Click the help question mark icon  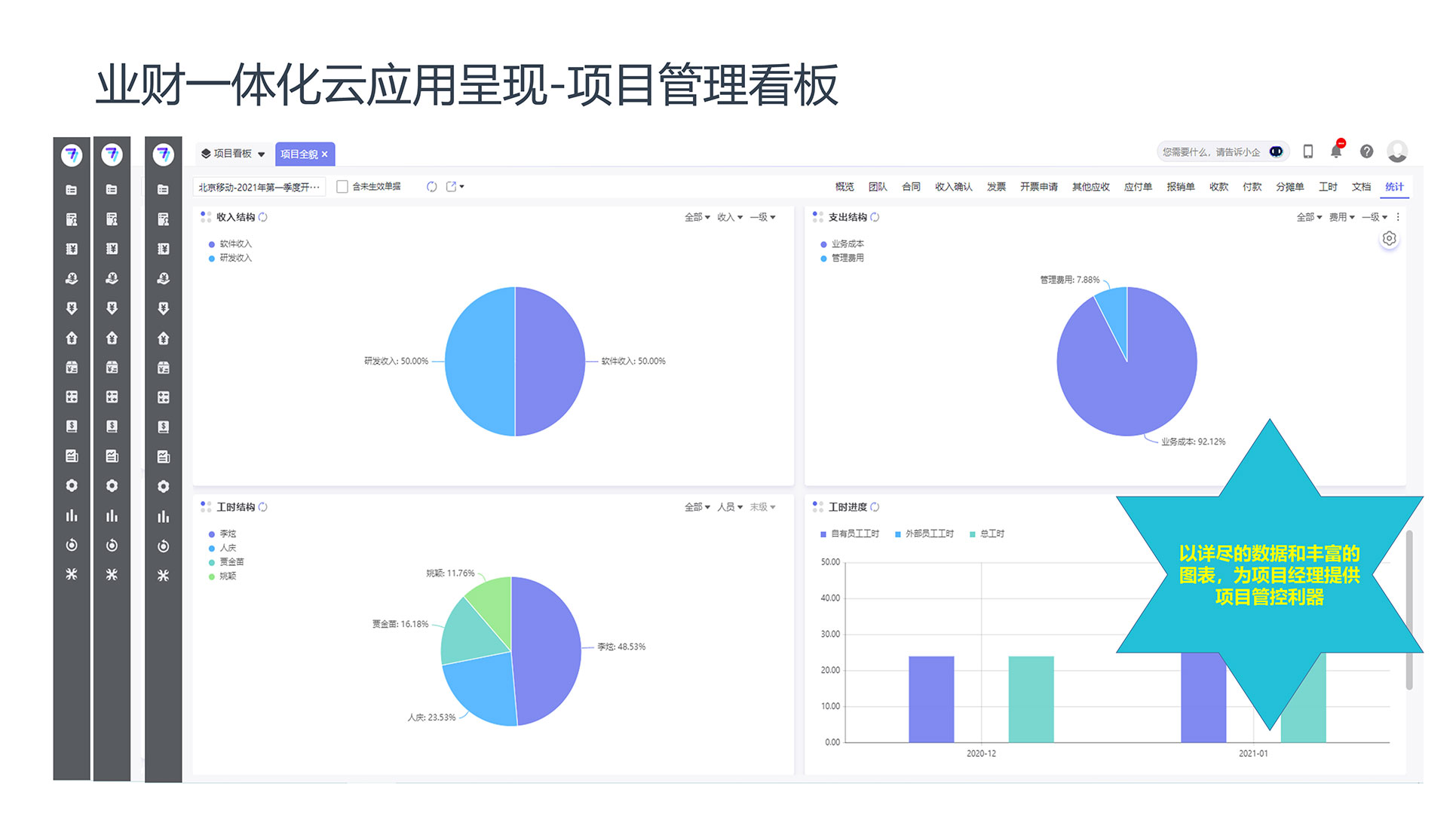point(1366,151)
